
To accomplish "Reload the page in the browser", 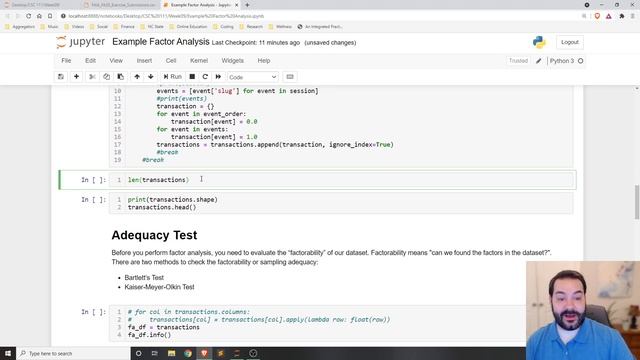I will pos(28,16).
